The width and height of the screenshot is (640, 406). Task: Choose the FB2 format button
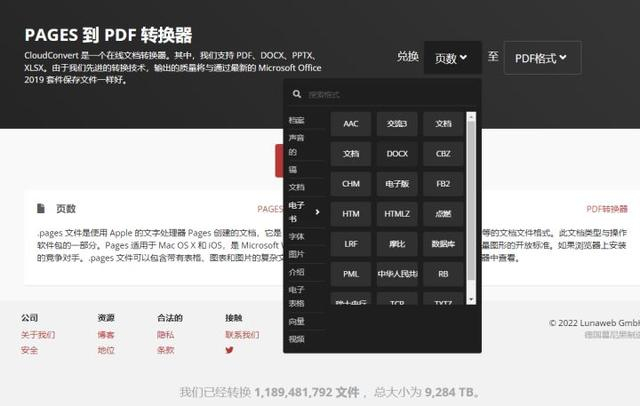(443, 184)
